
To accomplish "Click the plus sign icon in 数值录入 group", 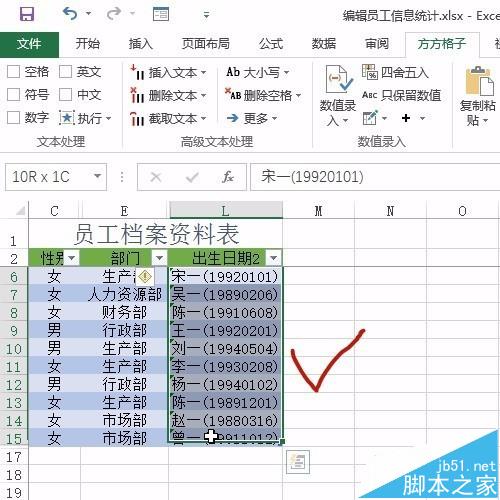I will [406, 118].
